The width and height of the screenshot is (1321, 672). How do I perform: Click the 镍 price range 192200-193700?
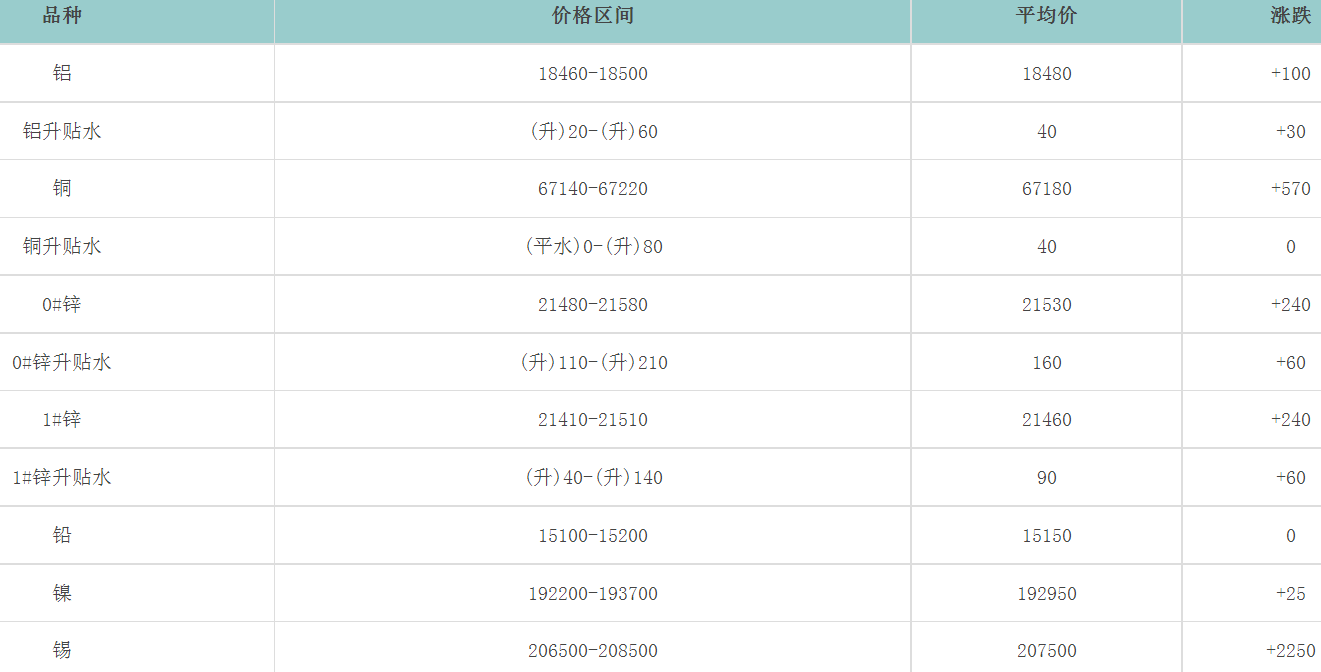[x=592, y=594]
